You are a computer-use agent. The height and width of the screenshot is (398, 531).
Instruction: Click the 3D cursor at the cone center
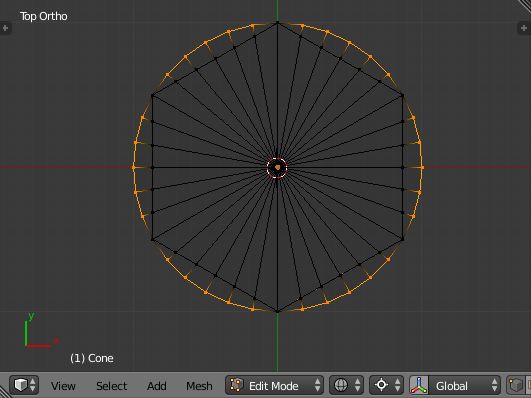point(277,167)
